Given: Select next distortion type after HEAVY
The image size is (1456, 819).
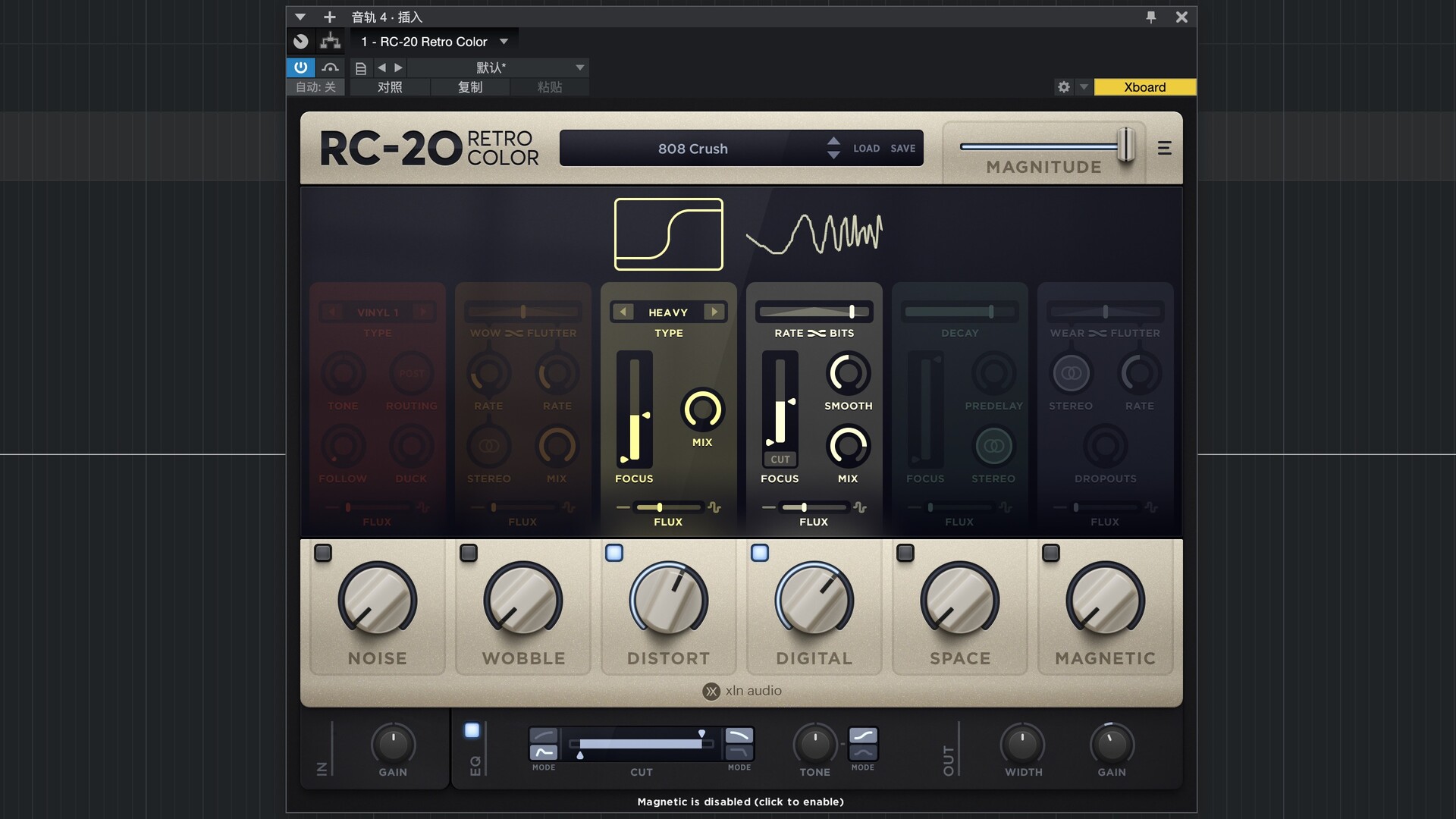Looking at the screenshot, I should tap(714, 312).
